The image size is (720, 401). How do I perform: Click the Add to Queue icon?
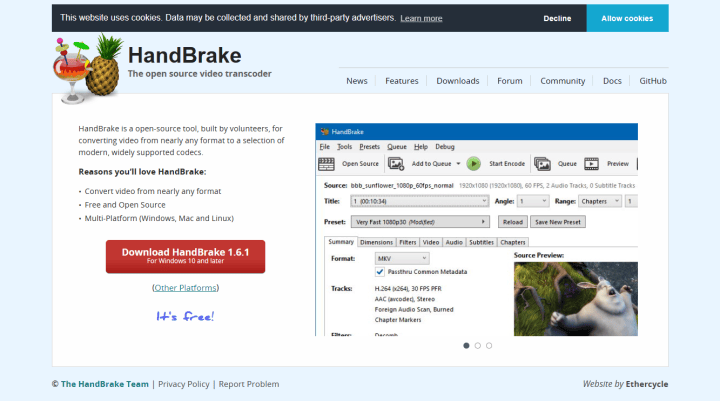point(397,163)
